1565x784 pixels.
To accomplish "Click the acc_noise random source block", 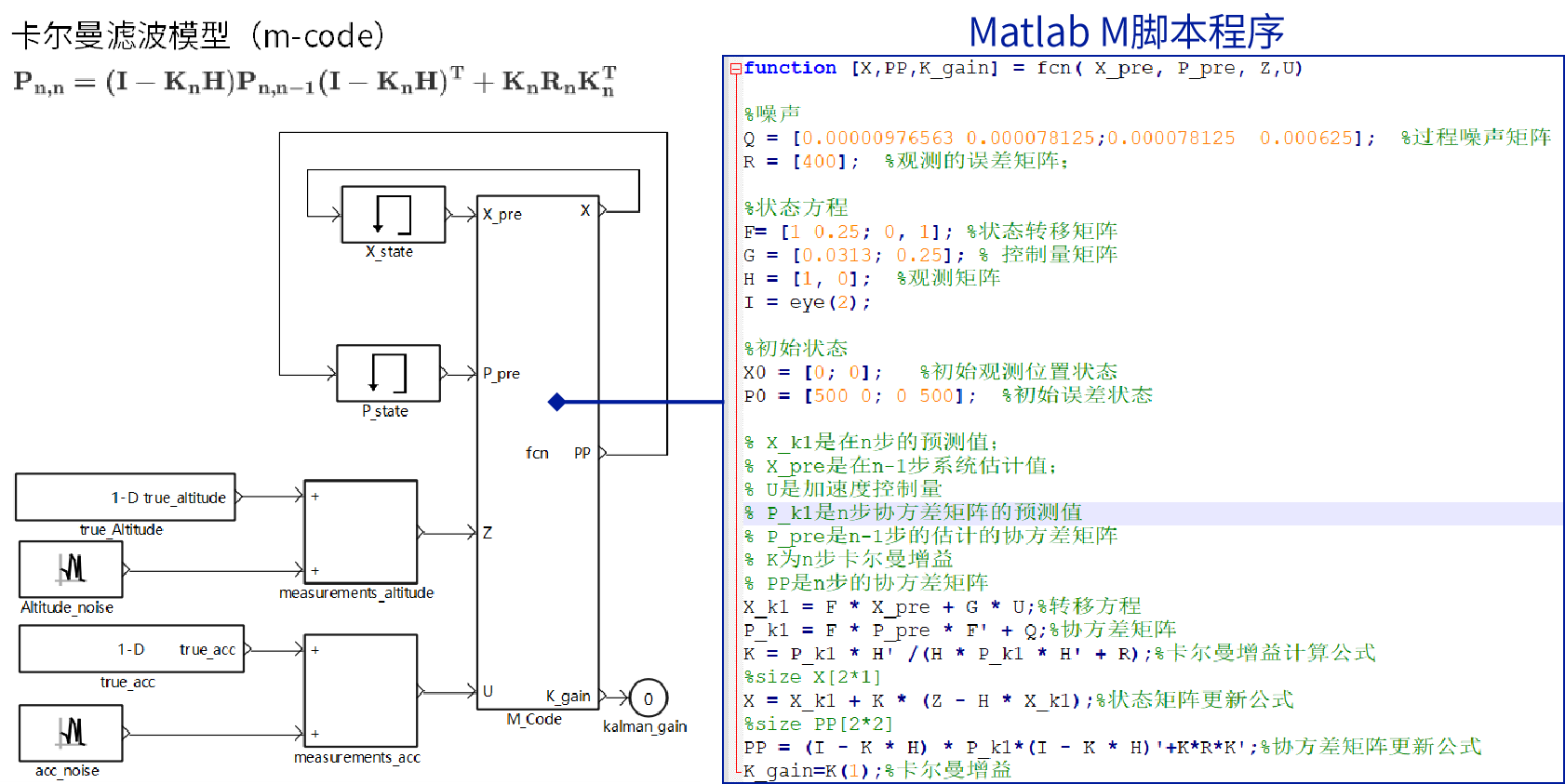I will tap(71, 733).
